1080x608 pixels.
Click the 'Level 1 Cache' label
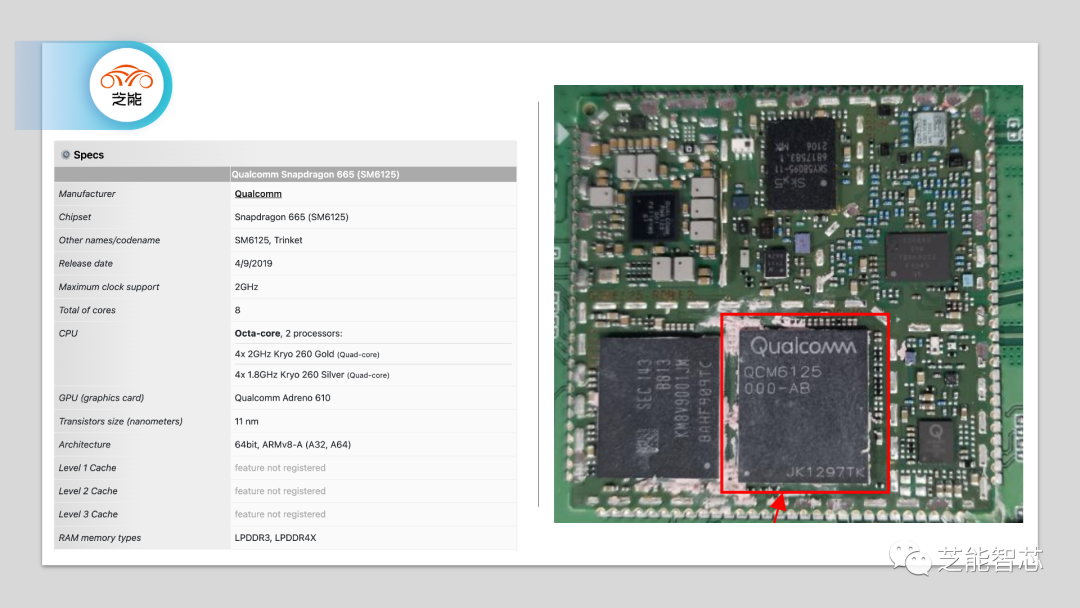click(87, 468)
